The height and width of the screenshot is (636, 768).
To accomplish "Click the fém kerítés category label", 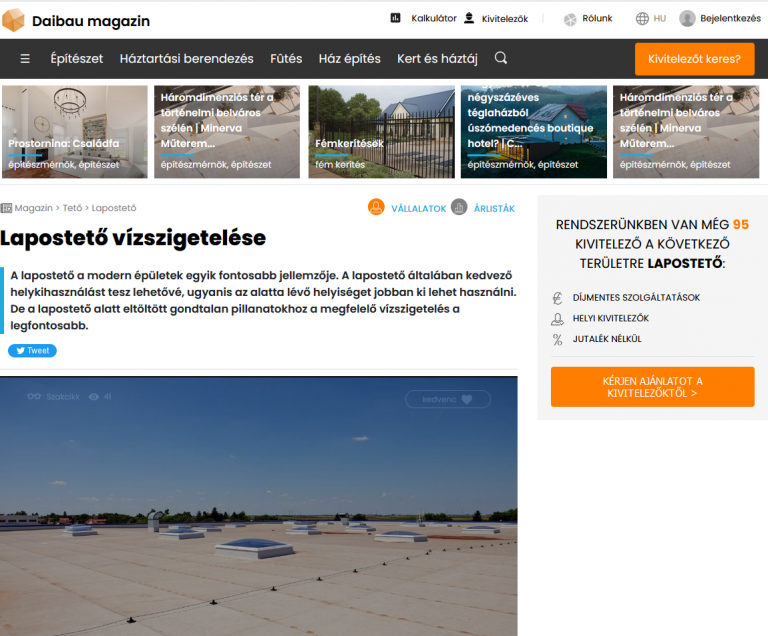I will [x=340, y=165].
